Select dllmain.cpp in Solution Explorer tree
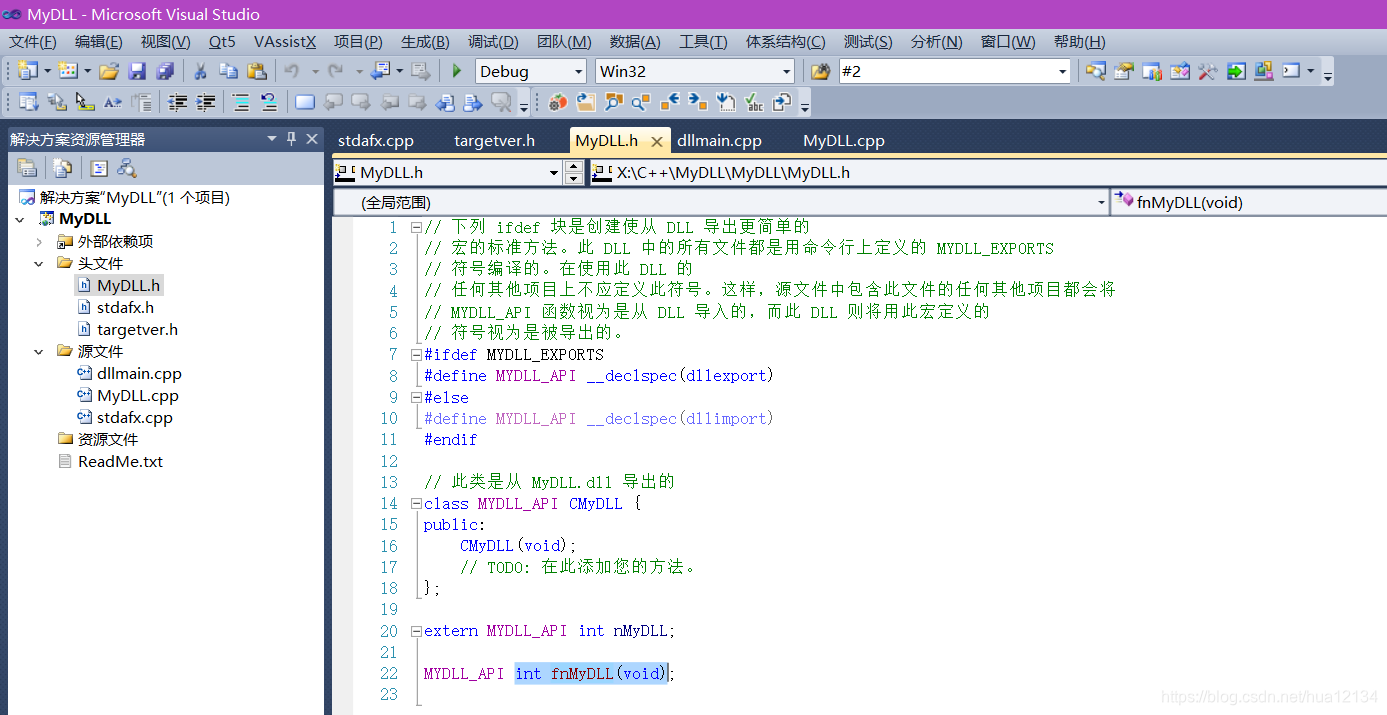This screenshot has width=1387, height=715. (x=139, y=373)
